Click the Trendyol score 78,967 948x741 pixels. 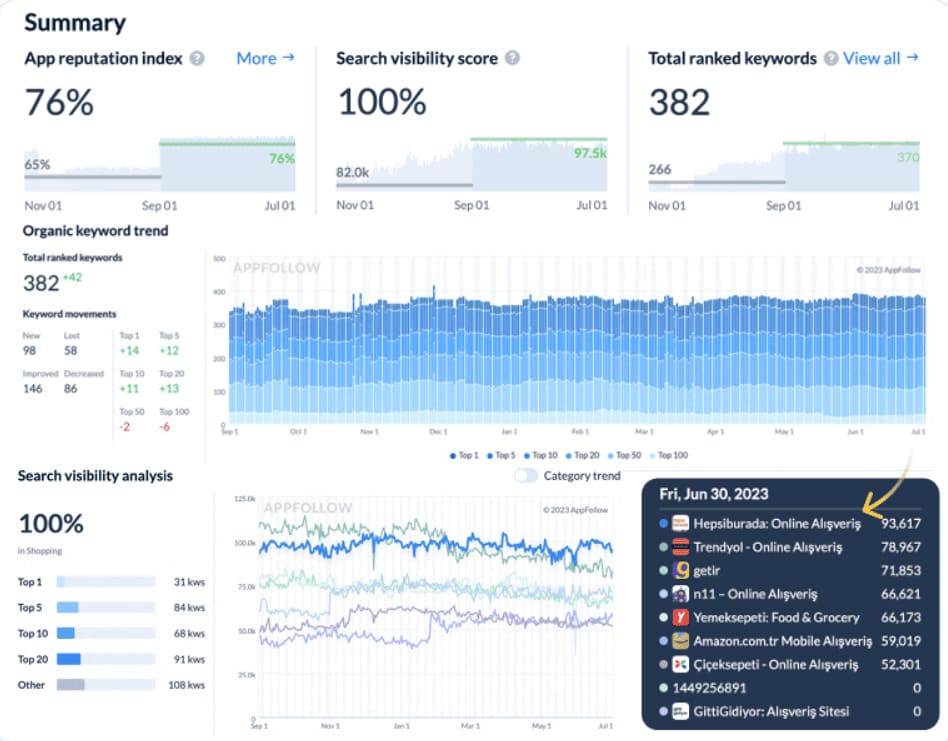(901, 547)
